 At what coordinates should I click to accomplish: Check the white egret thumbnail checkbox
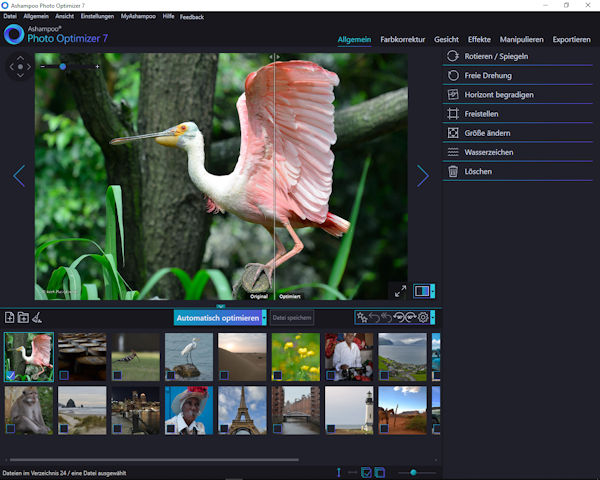click(x=171, y=375)
